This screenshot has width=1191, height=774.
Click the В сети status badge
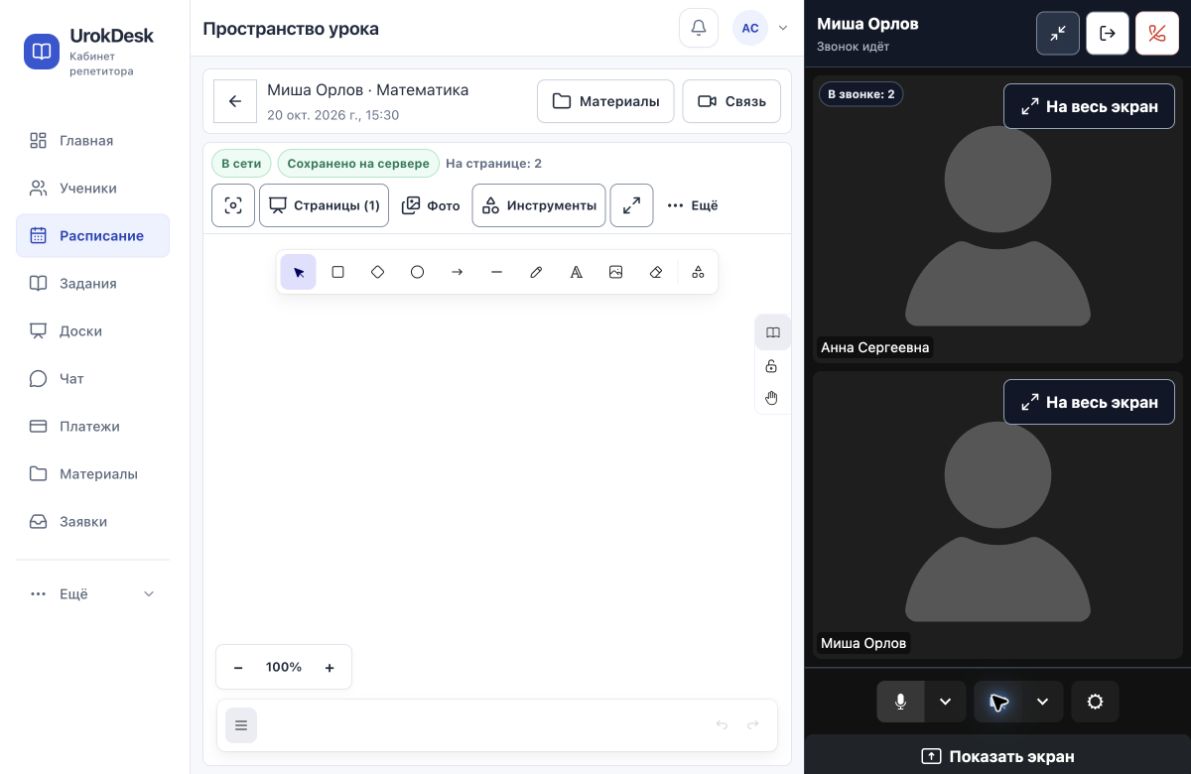(x=241, y=163)
